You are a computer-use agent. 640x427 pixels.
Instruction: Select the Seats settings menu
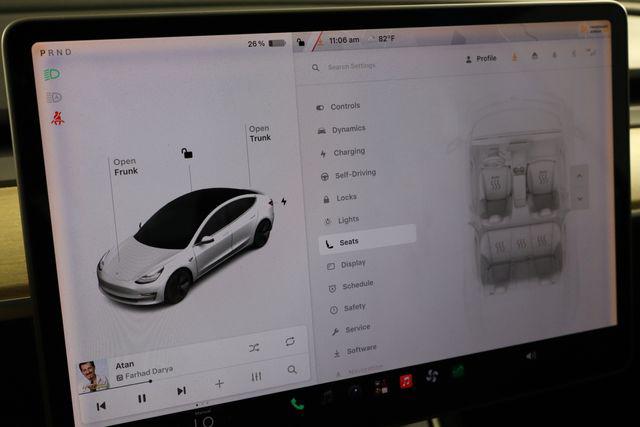tap(367, 240)
